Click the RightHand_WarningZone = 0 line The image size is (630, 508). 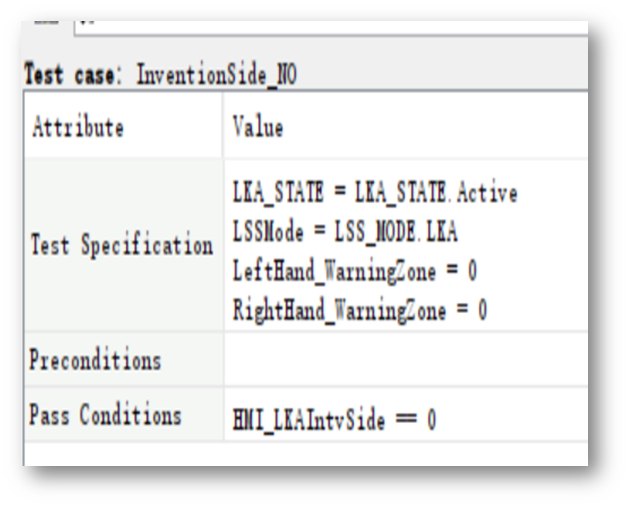358,310
